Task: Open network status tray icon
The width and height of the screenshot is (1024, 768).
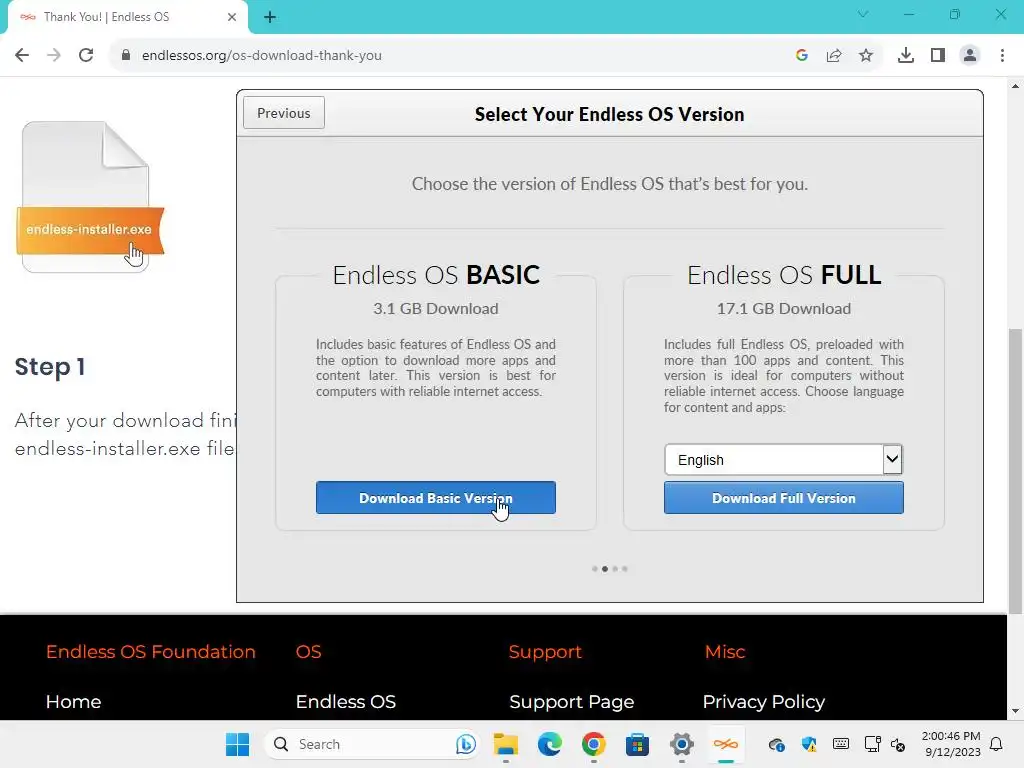Action: (872, 744)
